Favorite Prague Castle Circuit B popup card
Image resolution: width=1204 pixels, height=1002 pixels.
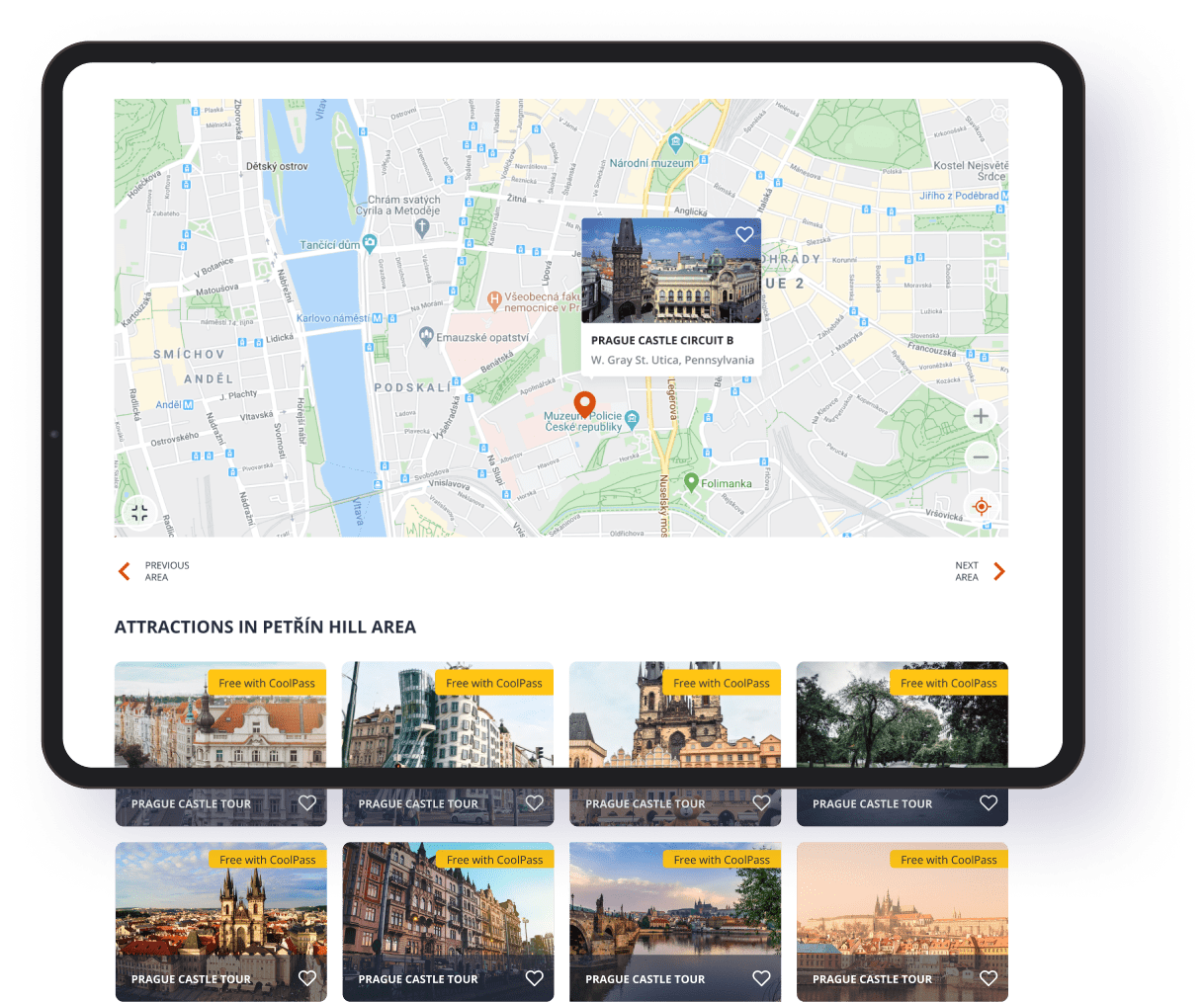(x=744, y=234)
